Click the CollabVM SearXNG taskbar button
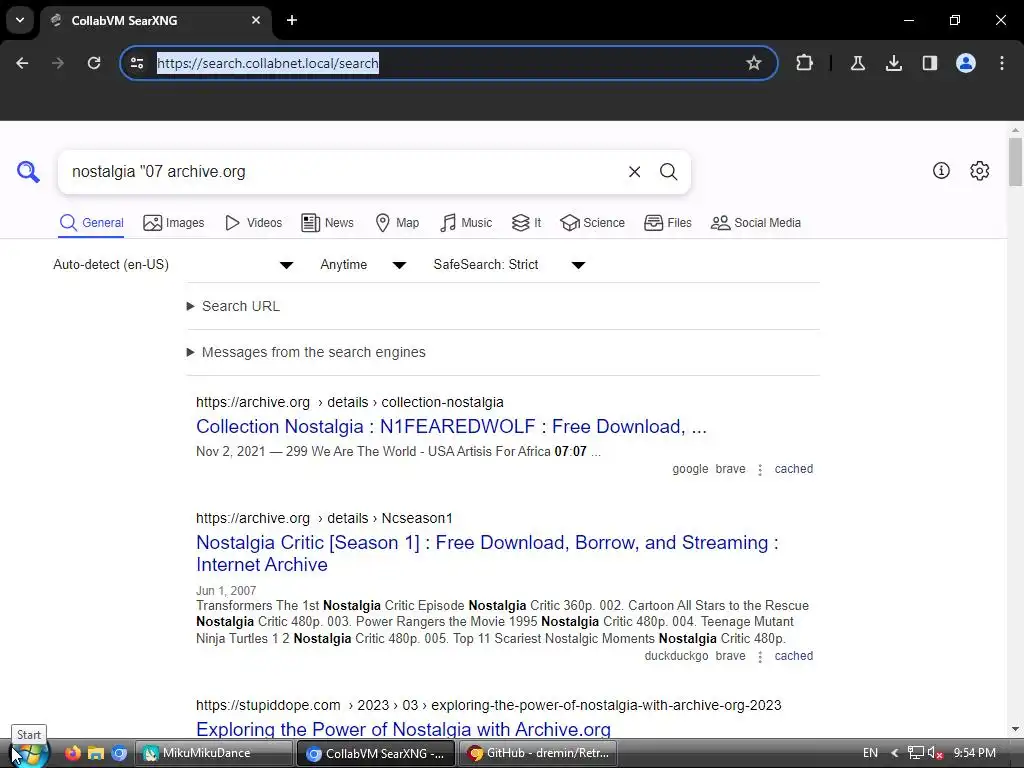Screen dimensions: 1024x768 [x=376, y=753]
